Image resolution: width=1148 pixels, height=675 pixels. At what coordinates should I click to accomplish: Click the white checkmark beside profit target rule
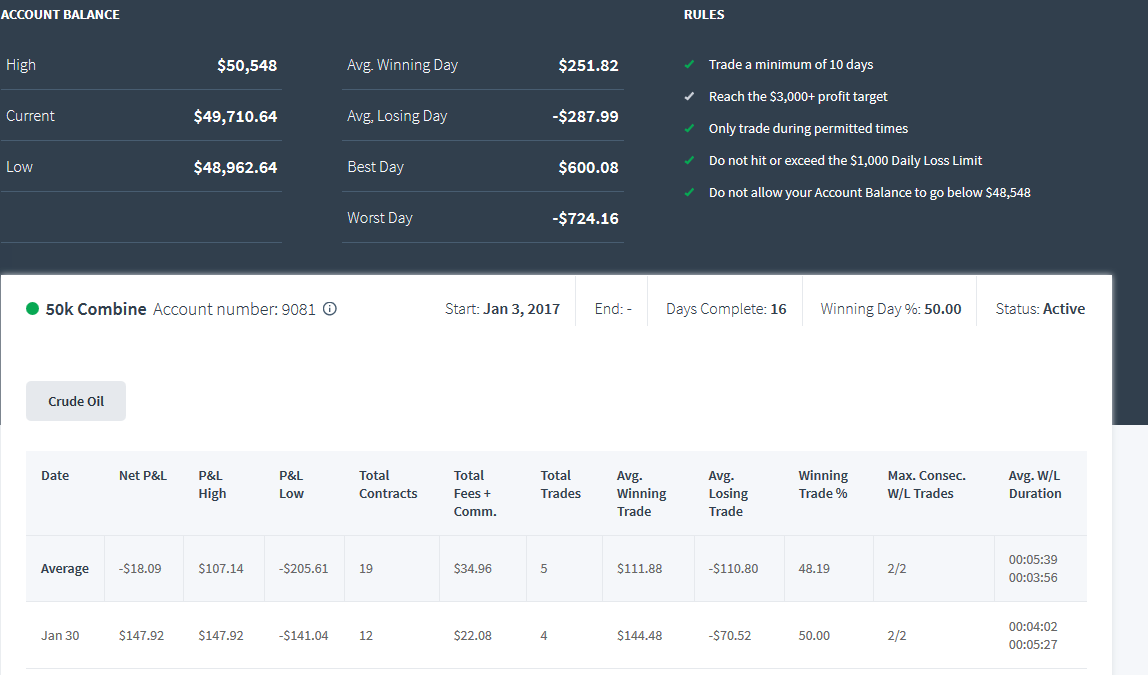click(689, 96)
